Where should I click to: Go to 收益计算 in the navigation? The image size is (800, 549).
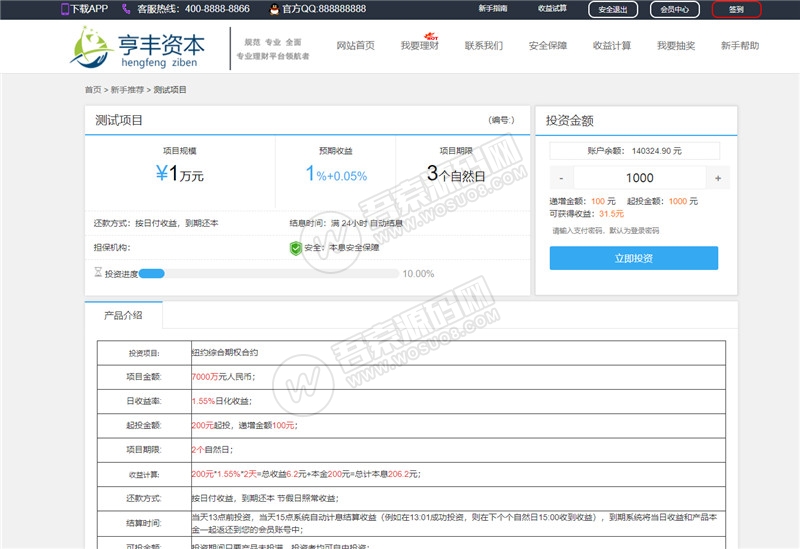(x=611, y=46)
